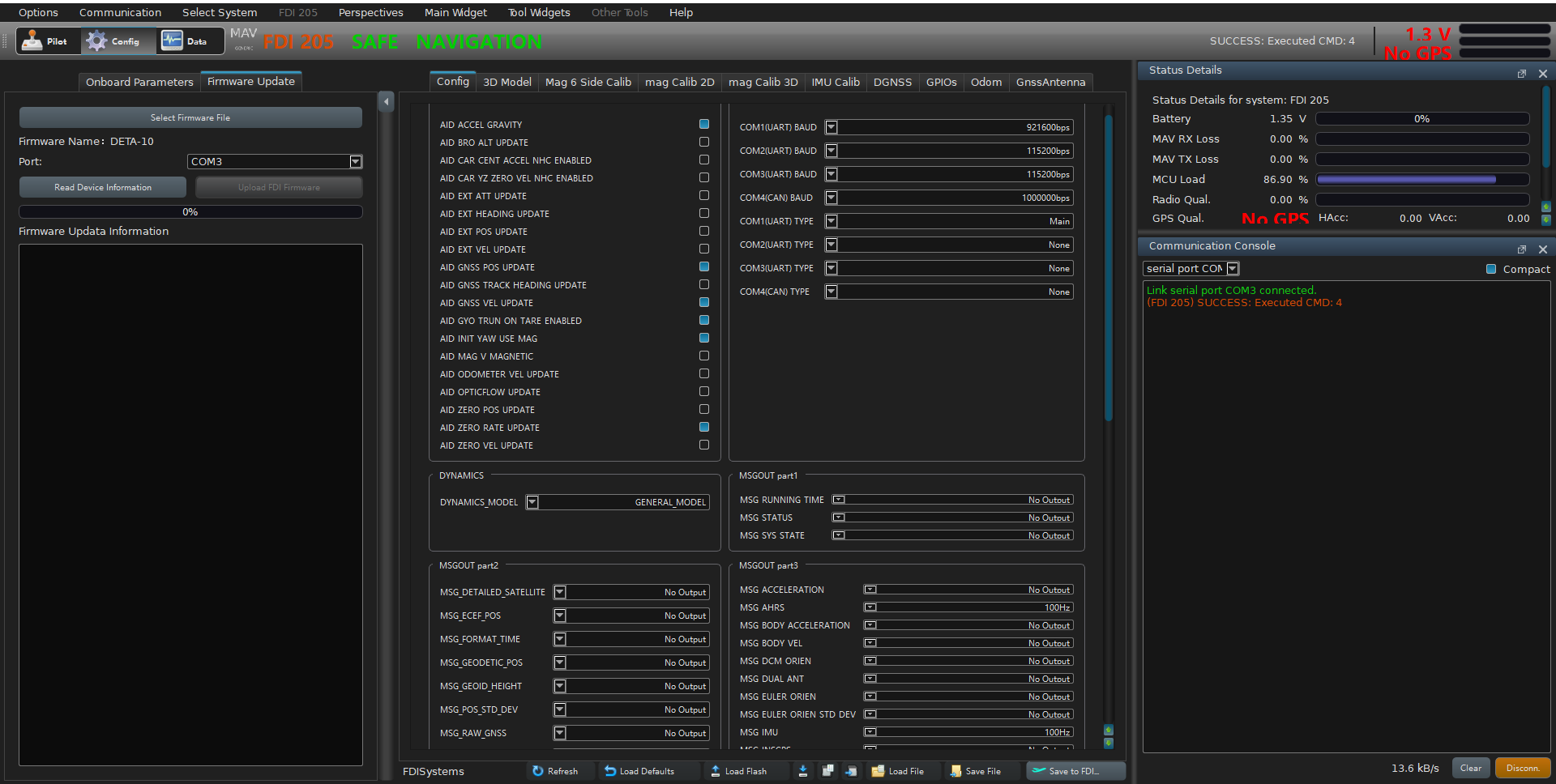This screenshot has width=1556, height=784.
Task: Click the Disconn. button
Action: (x=1523, y=768)
